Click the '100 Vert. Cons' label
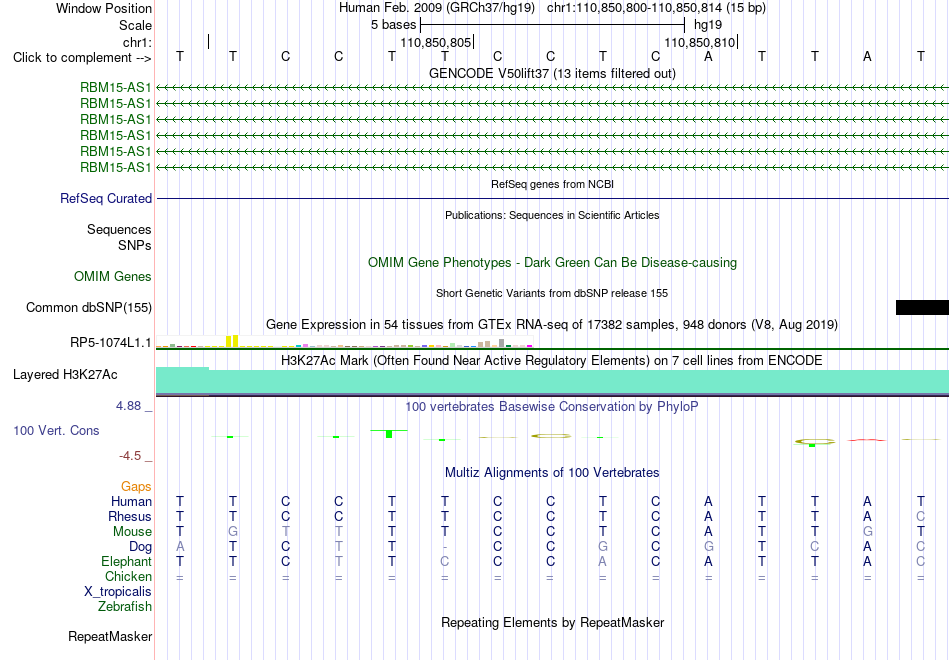Viewport: 950px width, 660px height. (56, 430)
